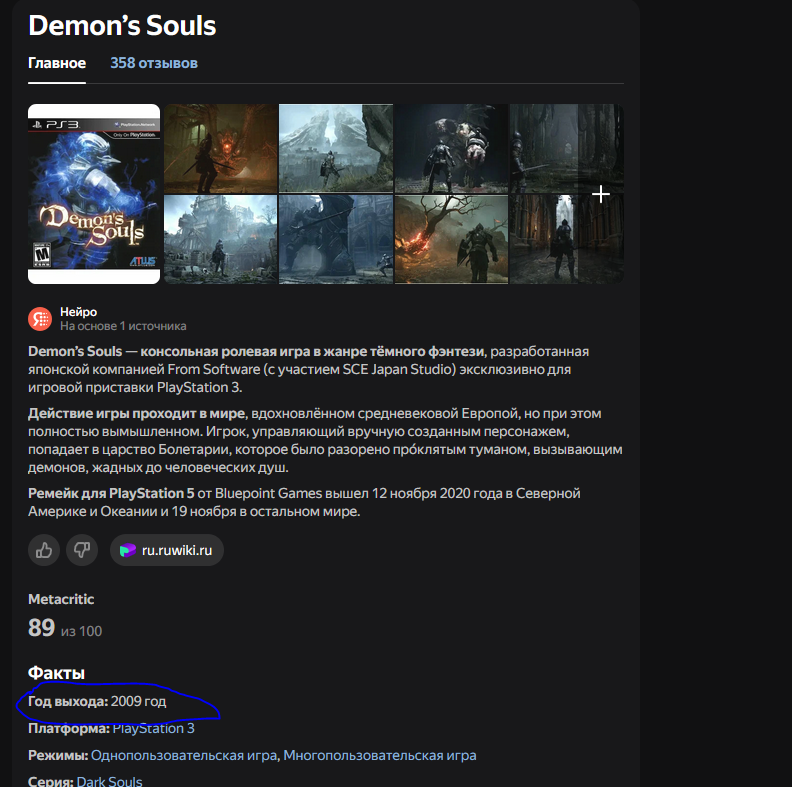Click the 'из 100' text
This screenshot has height=787, width=792.
[81, 631]
